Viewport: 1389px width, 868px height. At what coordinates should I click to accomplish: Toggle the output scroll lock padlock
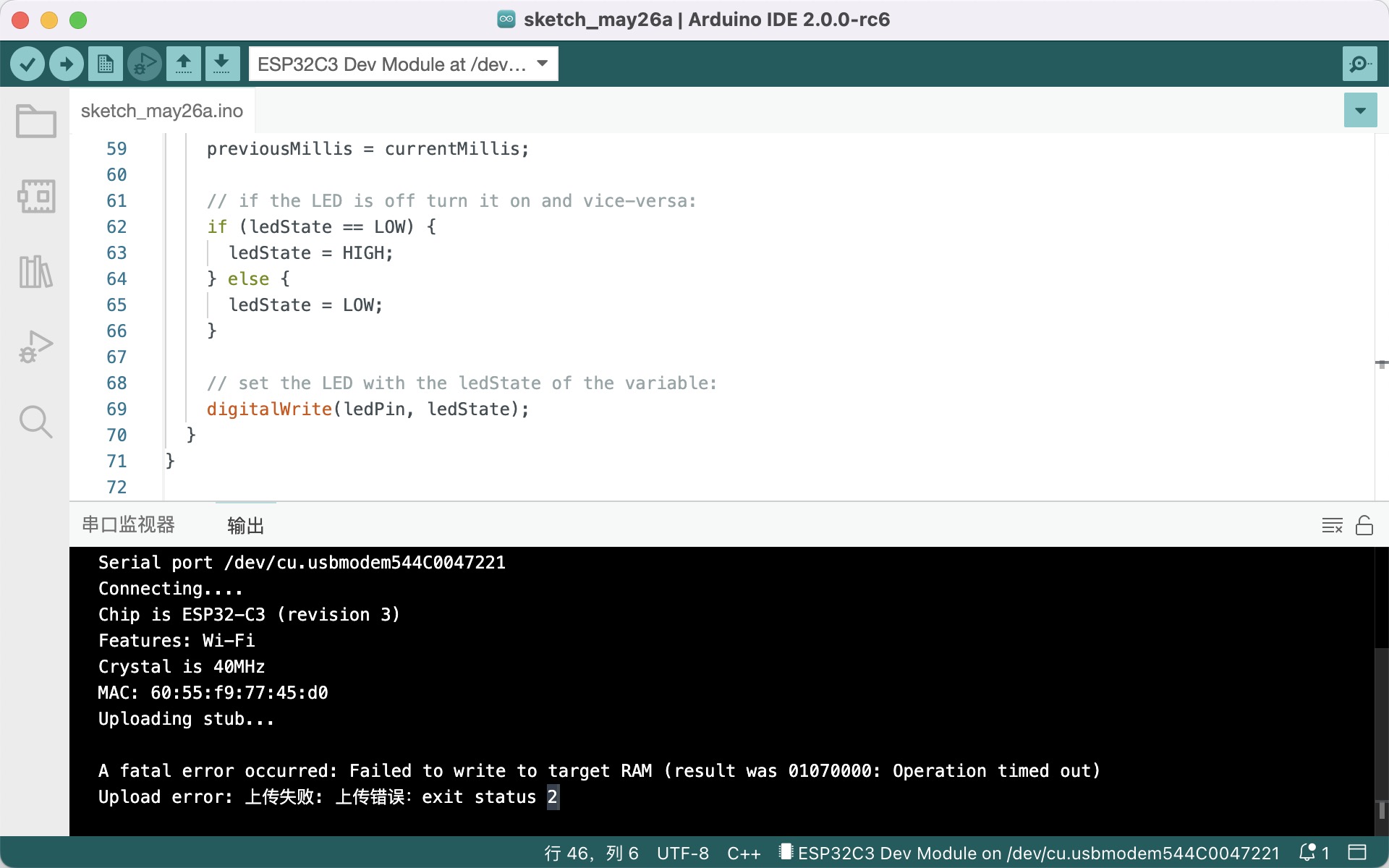point(1364,525)
